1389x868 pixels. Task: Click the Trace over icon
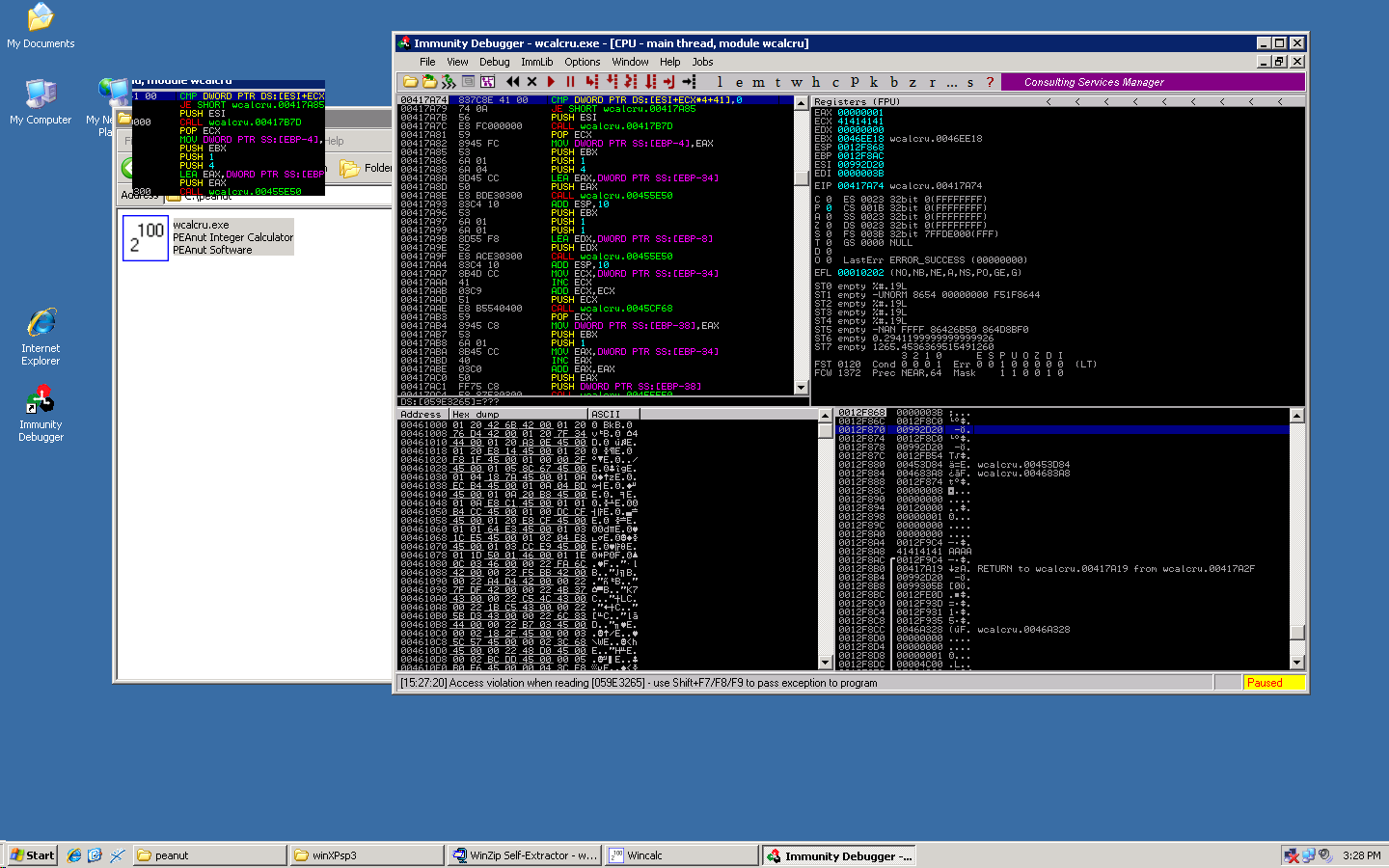[x=650, y=82]
